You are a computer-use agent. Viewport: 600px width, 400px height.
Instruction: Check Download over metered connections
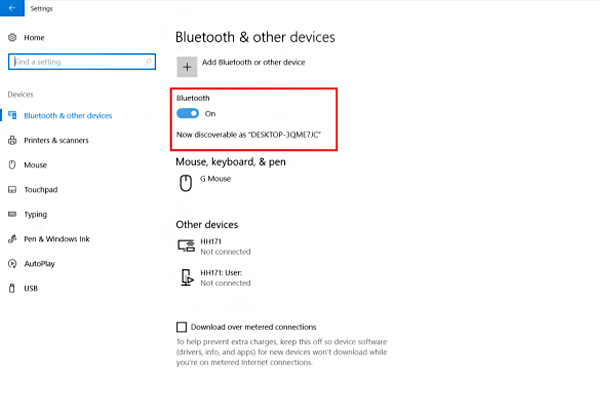click(181, 327)
